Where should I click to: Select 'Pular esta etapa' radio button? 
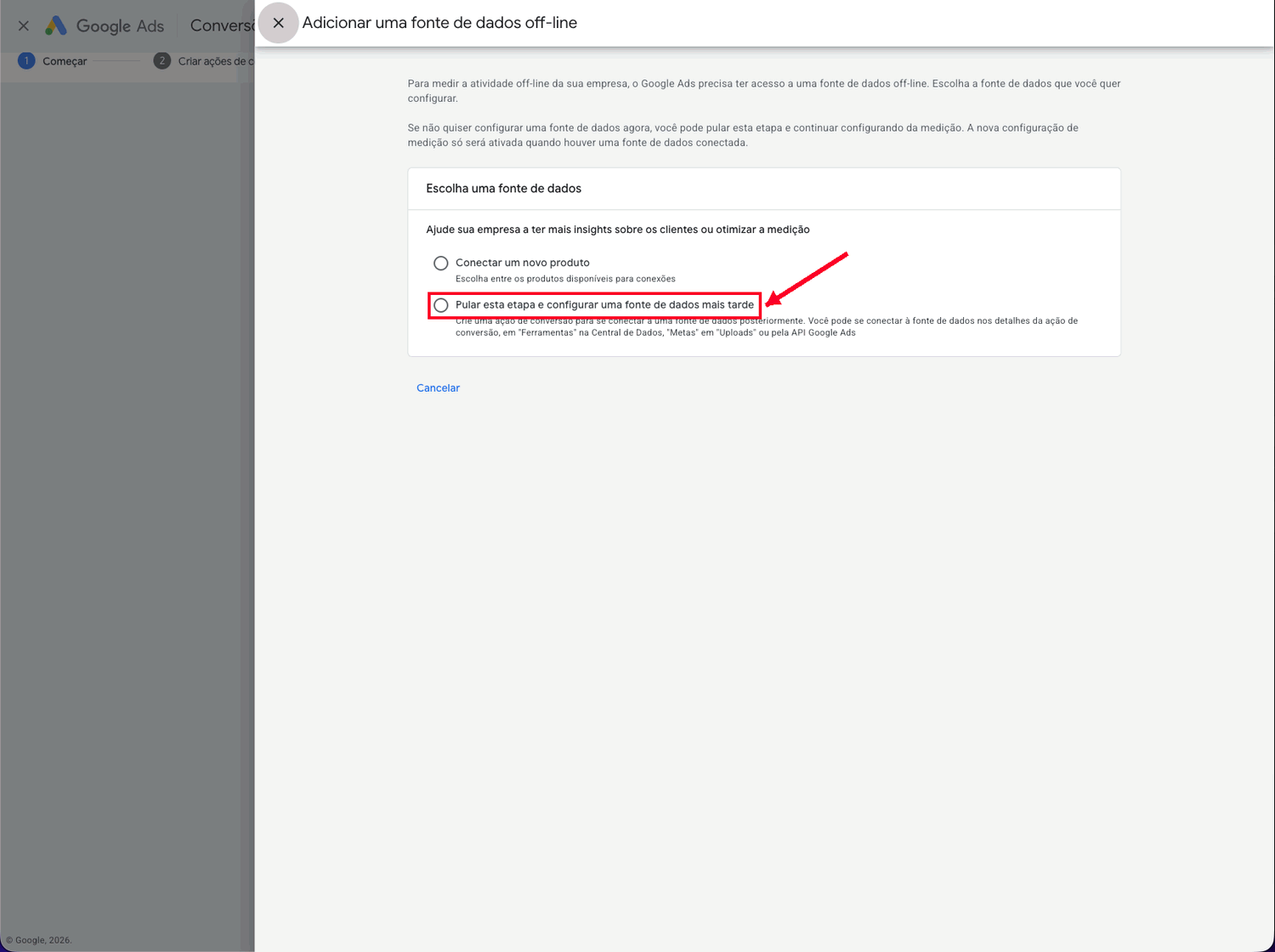(441, 305)
